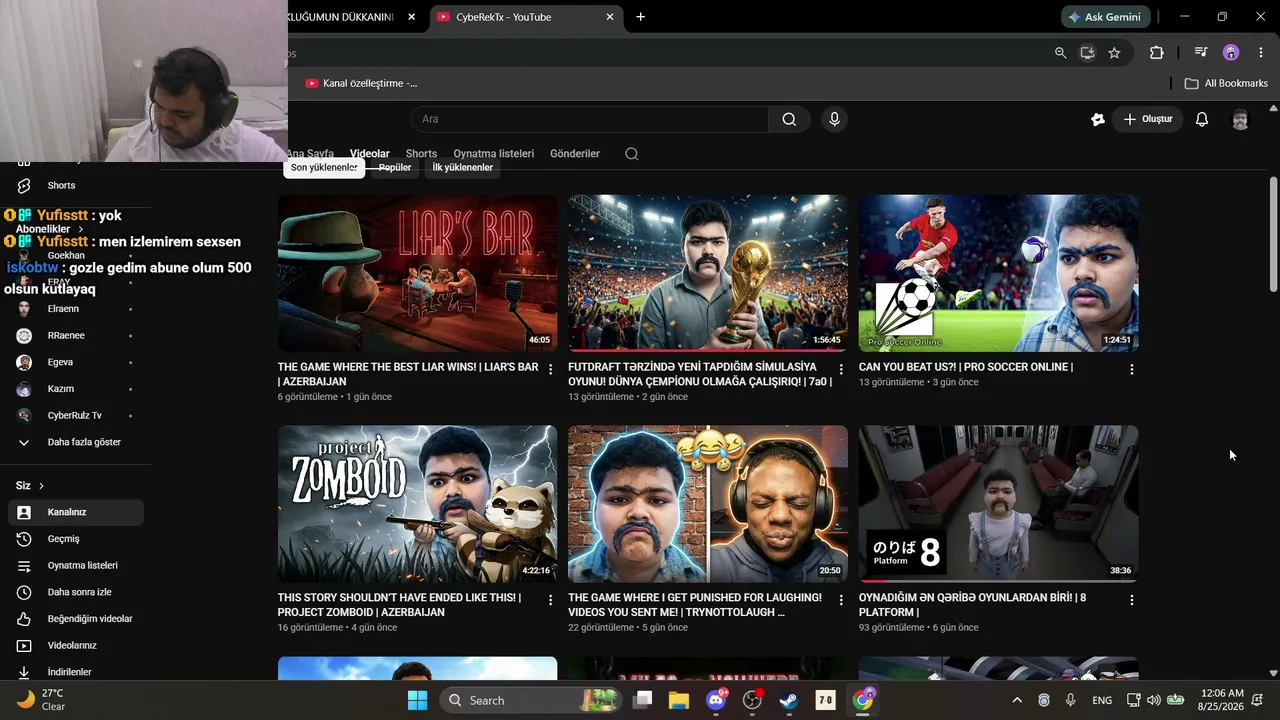Open OBS Studio from the taskbar
The height and width of the screenshot is (720, 1280).
pos(752,700)
